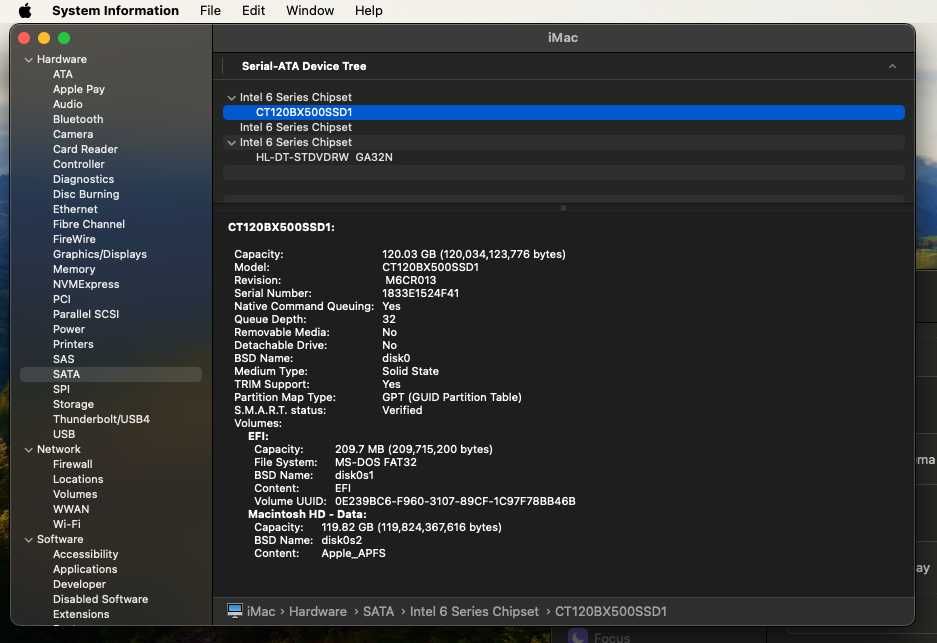
Task: Open the Window menu
Action: click(x=310, y=11)
